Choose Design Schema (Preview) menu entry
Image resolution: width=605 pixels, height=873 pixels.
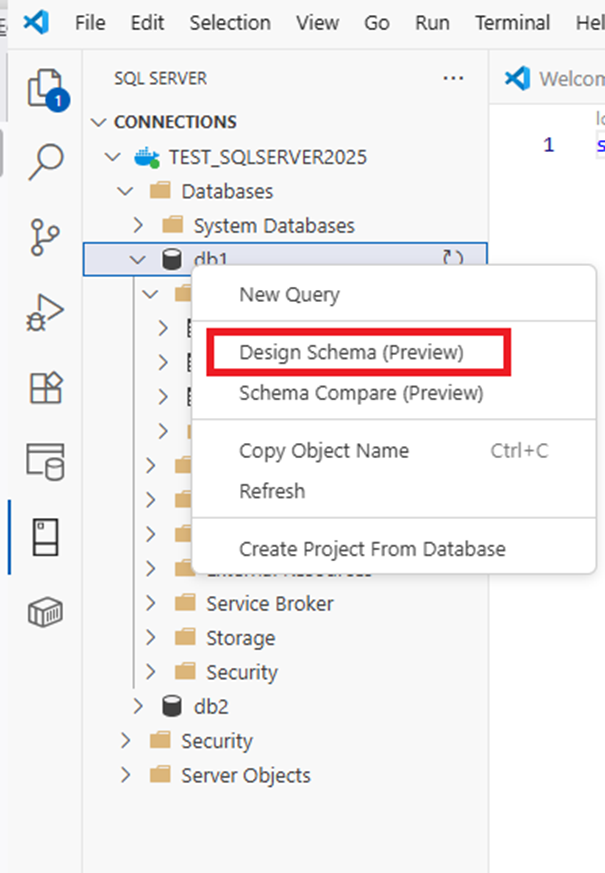pyautogui.click(x=394, y=352)
